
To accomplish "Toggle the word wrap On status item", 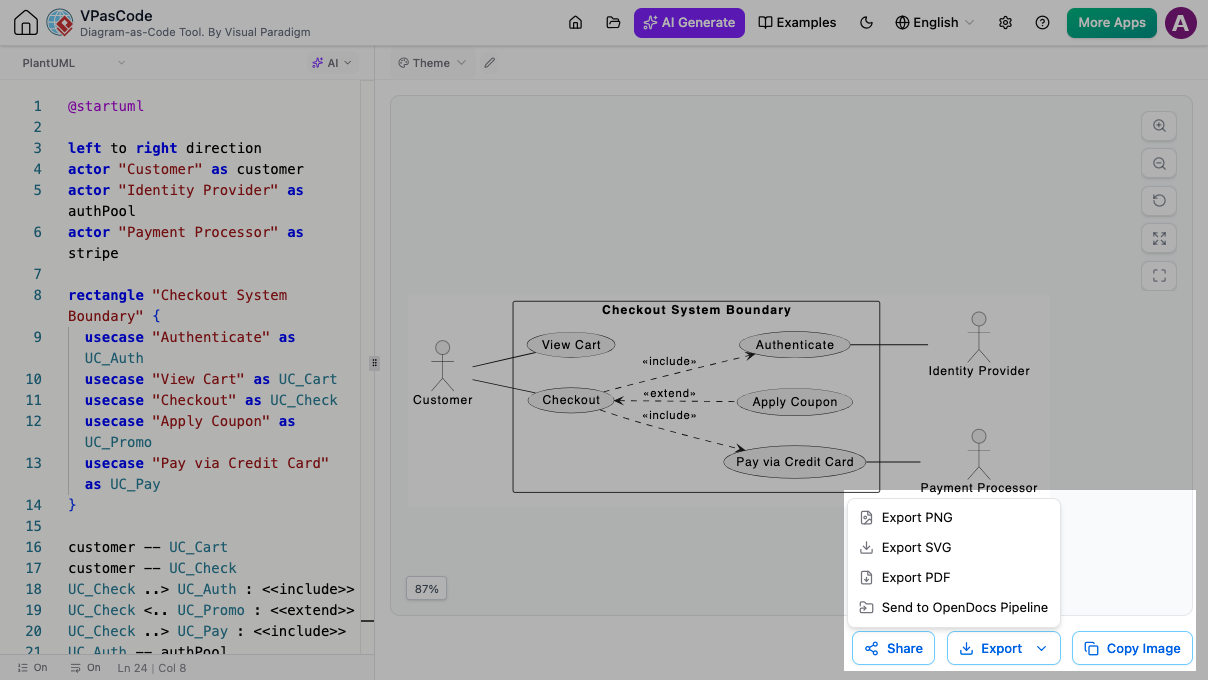I will (x=85, y=667).
